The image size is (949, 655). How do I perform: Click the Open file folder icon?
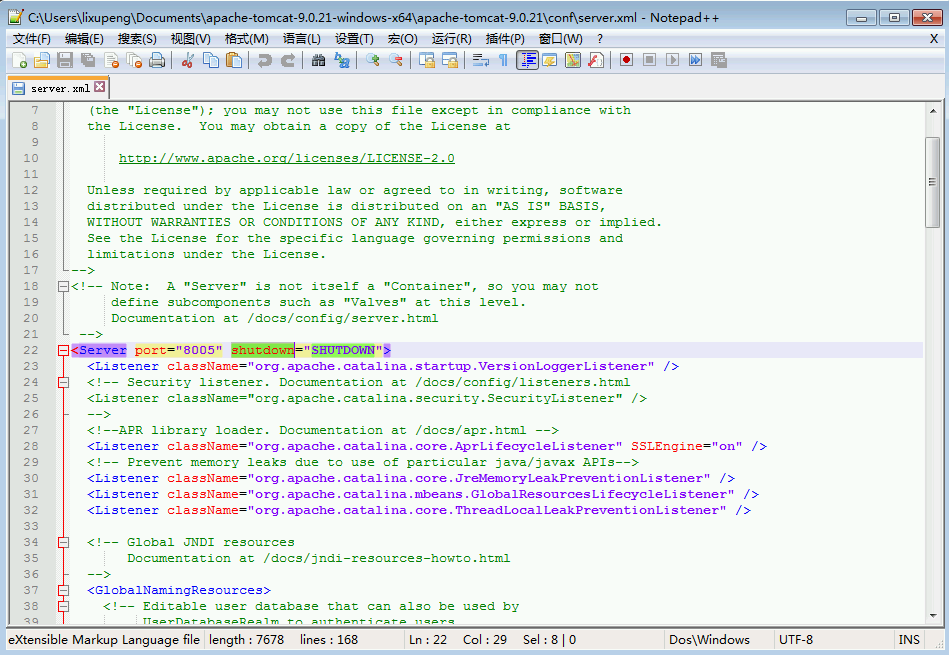[42, 60]
